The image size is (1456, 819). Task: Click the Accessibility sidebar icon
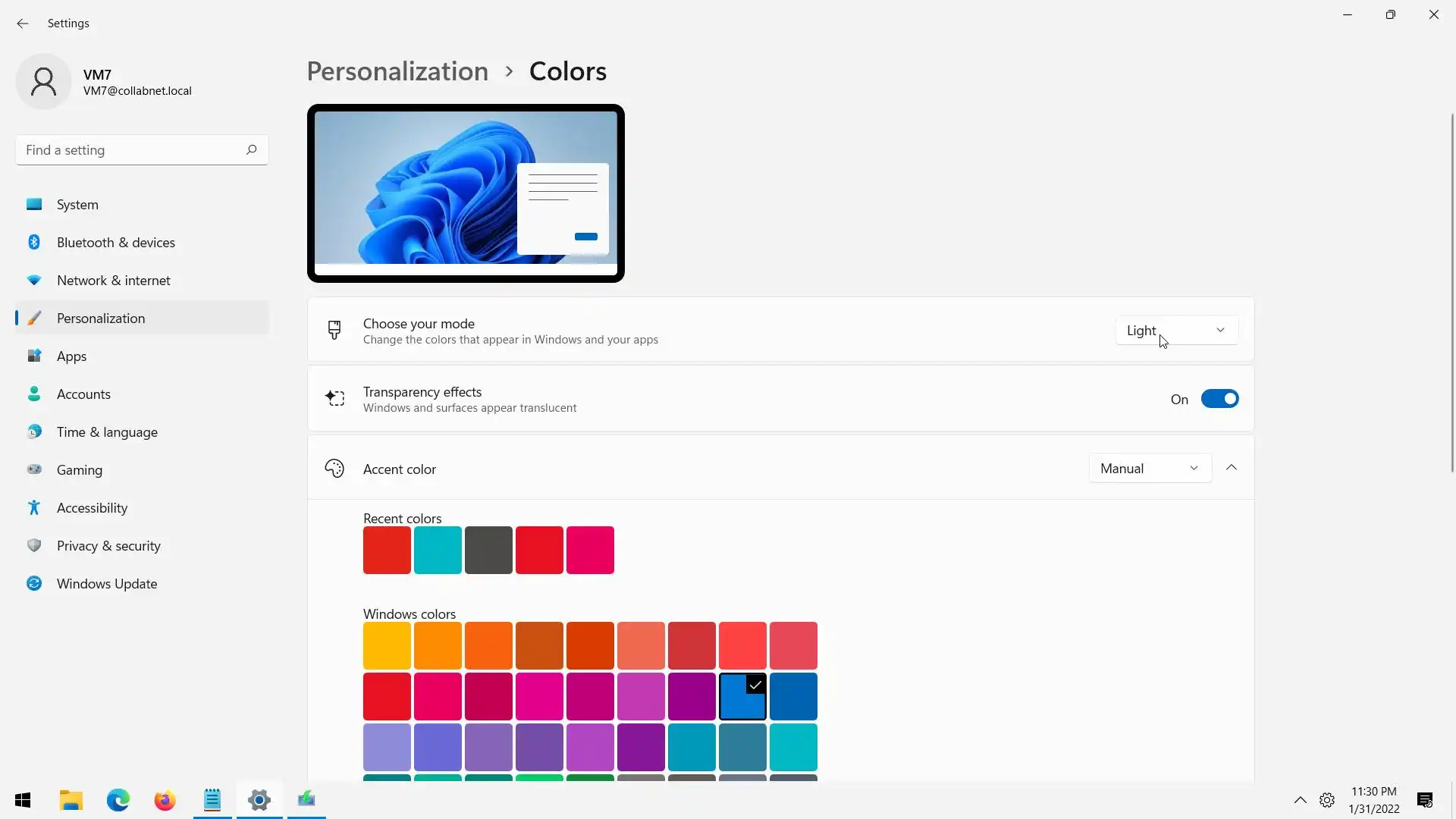(x=34, y=507)
